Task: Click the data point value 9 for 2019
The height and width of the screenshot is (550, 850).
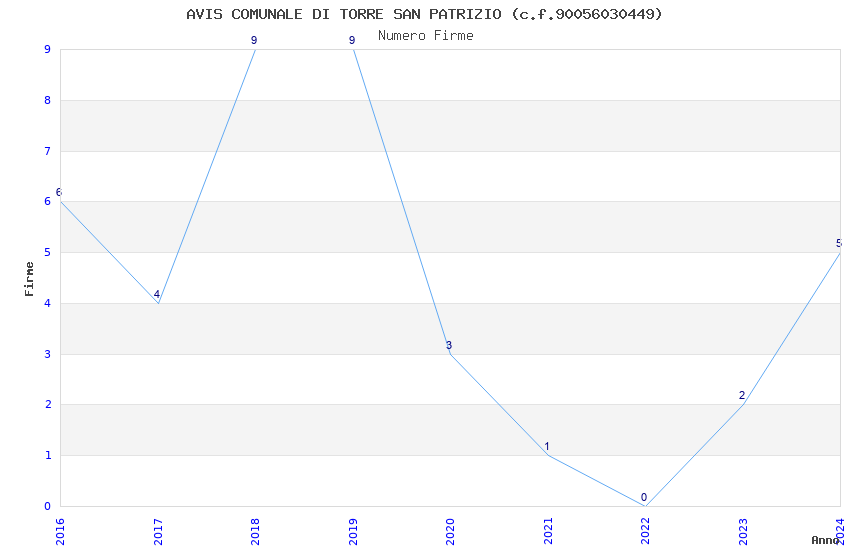Action: (x=352, y=40)
